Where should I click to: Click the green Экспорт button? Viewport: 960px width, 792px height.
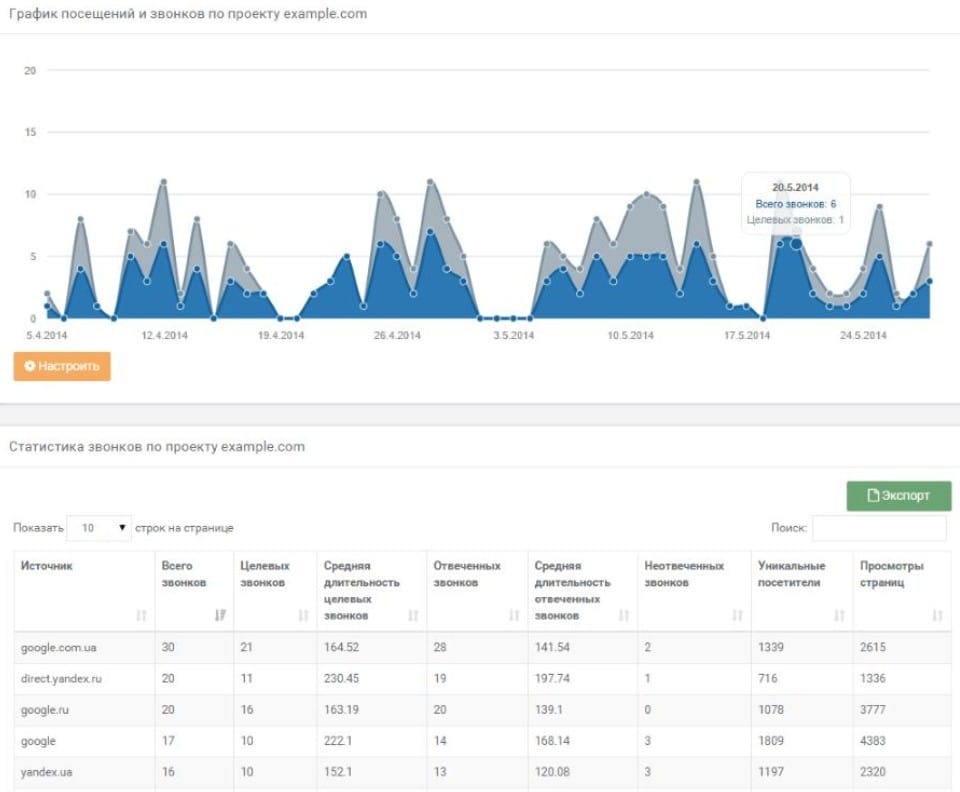point(899,495)
